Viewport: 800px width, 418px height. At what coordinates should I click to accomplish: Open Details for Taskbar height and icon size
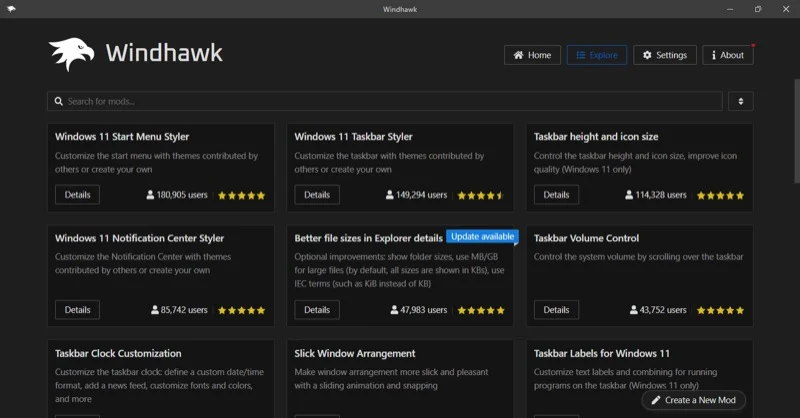tap(556, 194)
